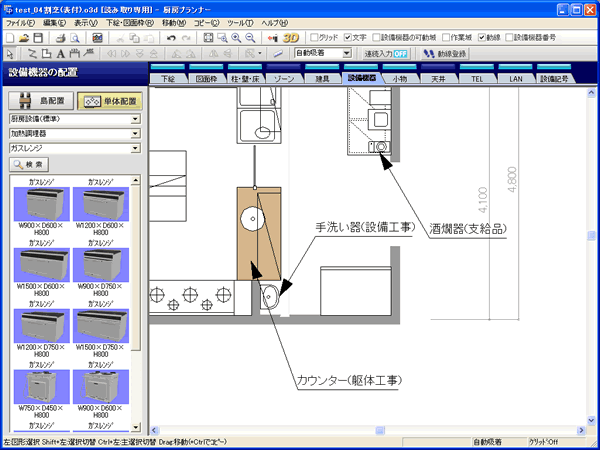The image size is (600, 450).
Task: Click the print icon in toolbar
Action: [x=61, y=37]
